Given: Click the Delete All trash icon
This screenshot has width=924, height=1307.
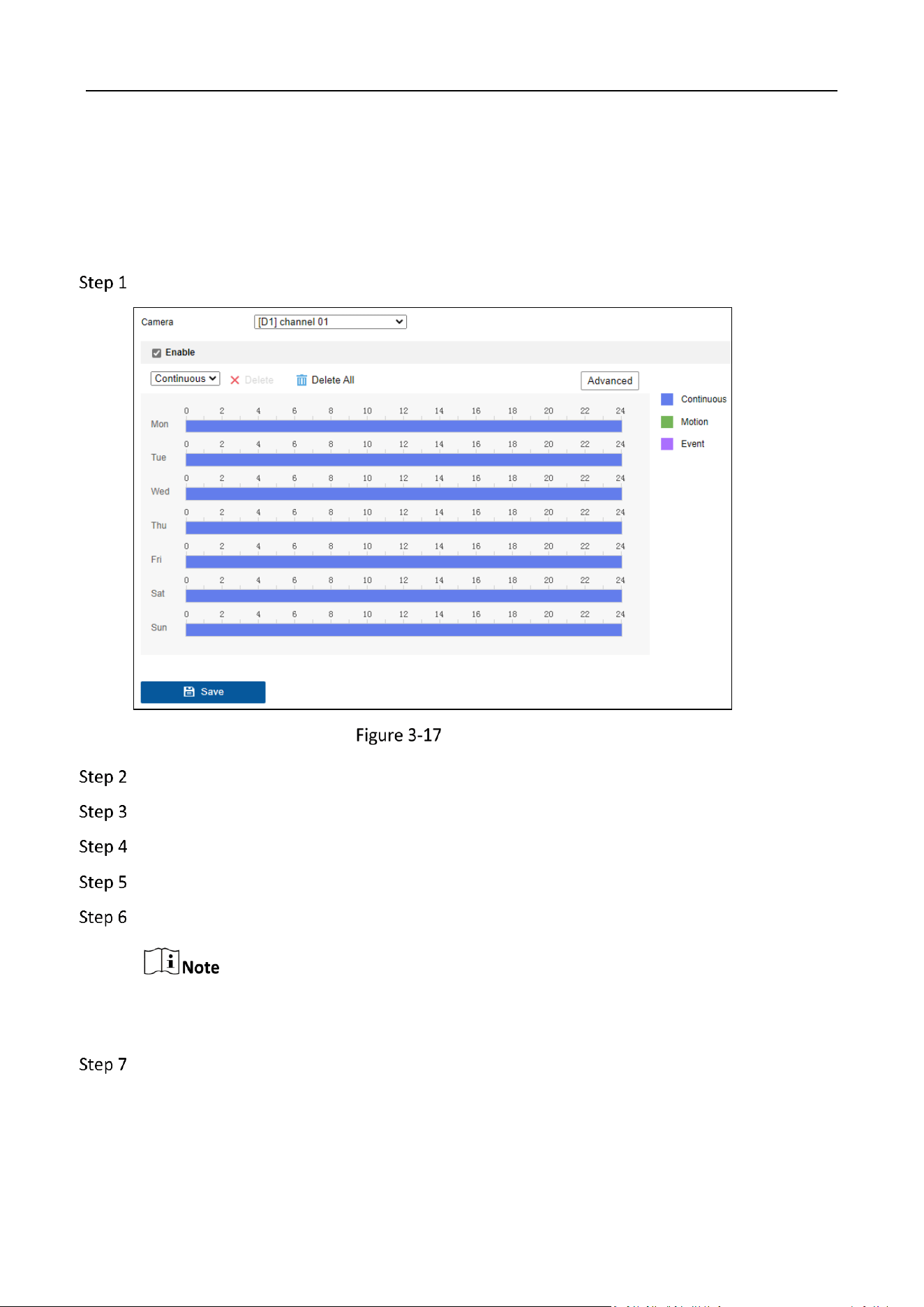Looking at the screenshot, I should [x=301, y=380].
